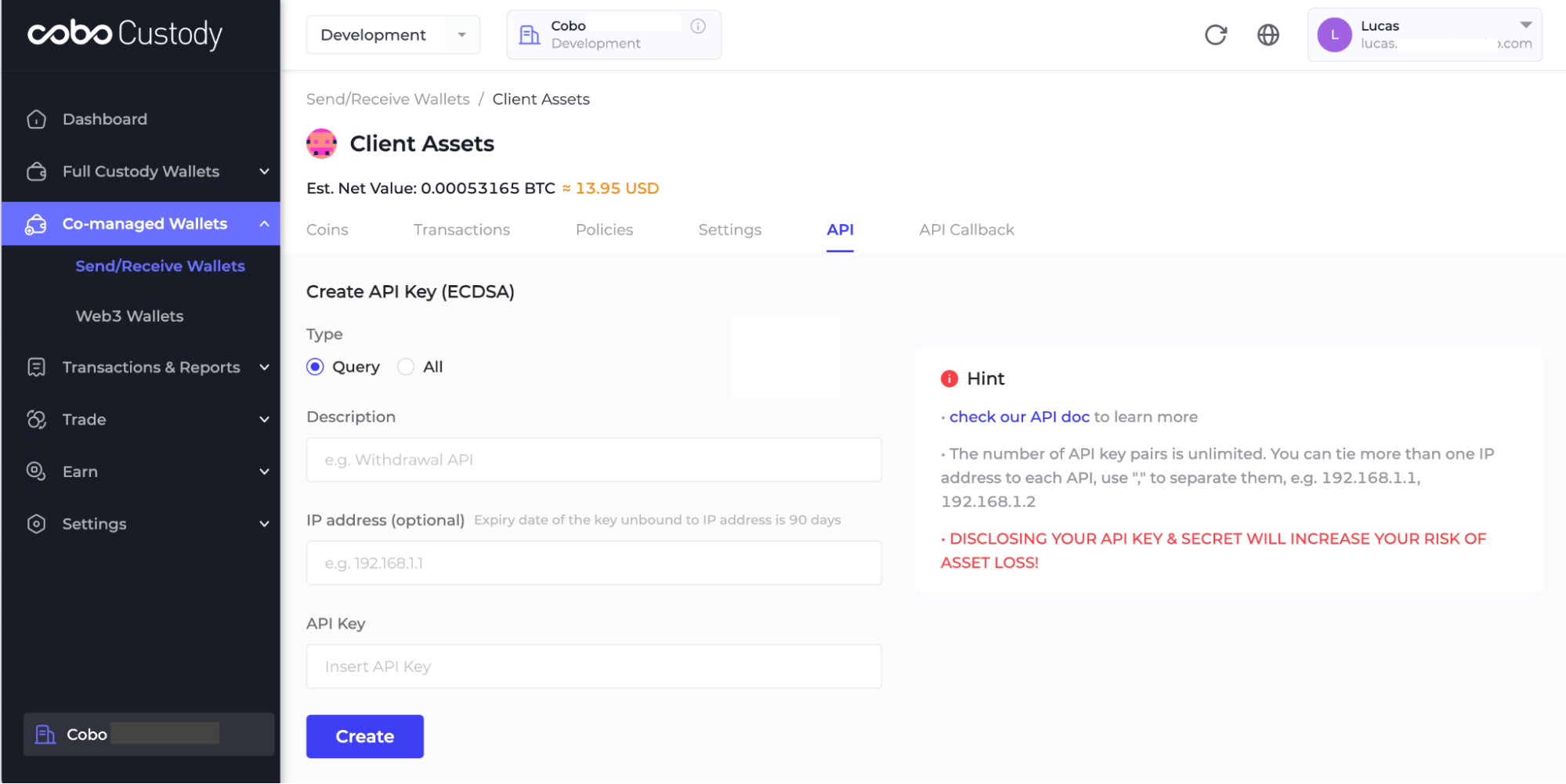The height and width of the screenshot is (784, 1566).
Task: Click the IP address input field
Action: [x=594, y=563]
